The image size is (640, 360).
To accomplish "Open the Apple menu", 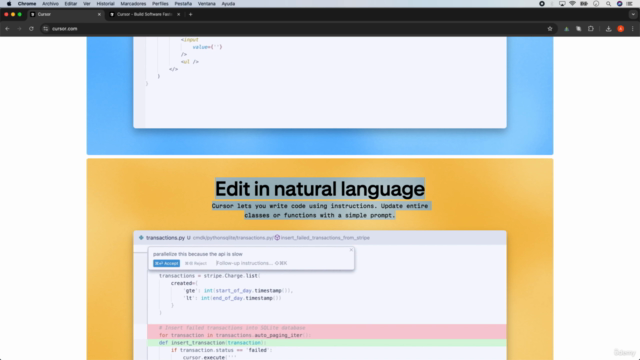I will coord(9,4).
